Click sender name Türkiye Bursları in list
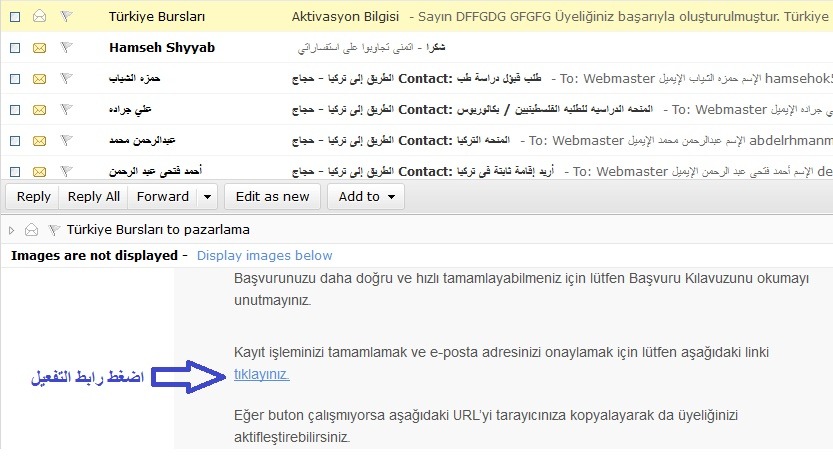The height and width of the screenshot is (473, 833). 157,16
